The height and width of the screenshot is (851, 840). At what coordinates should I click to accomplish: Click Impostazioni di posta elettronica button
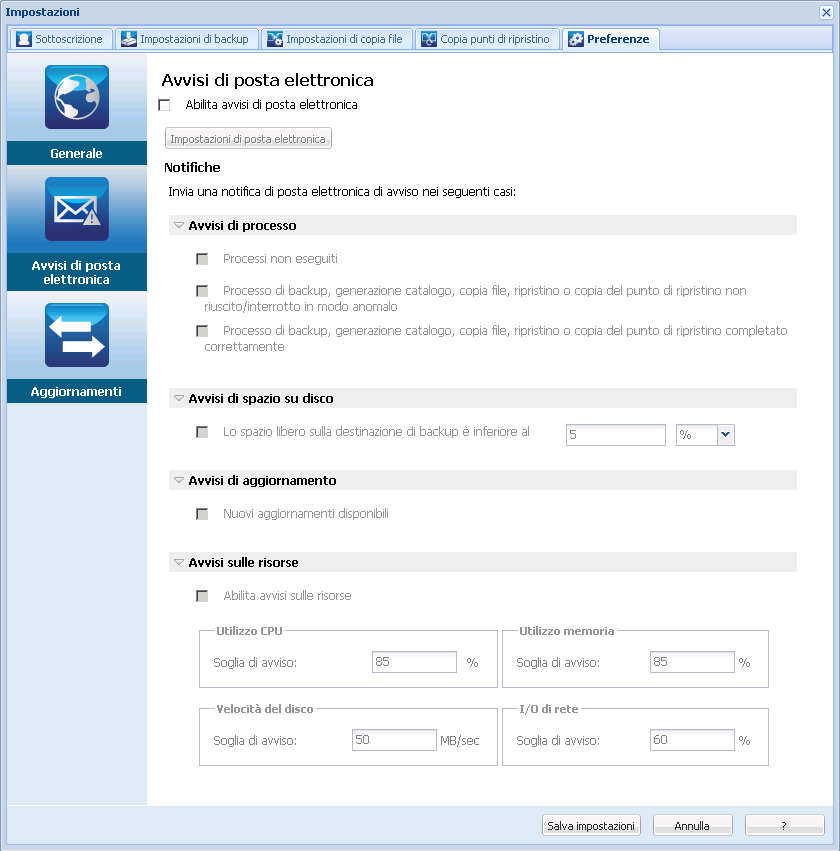248,138
